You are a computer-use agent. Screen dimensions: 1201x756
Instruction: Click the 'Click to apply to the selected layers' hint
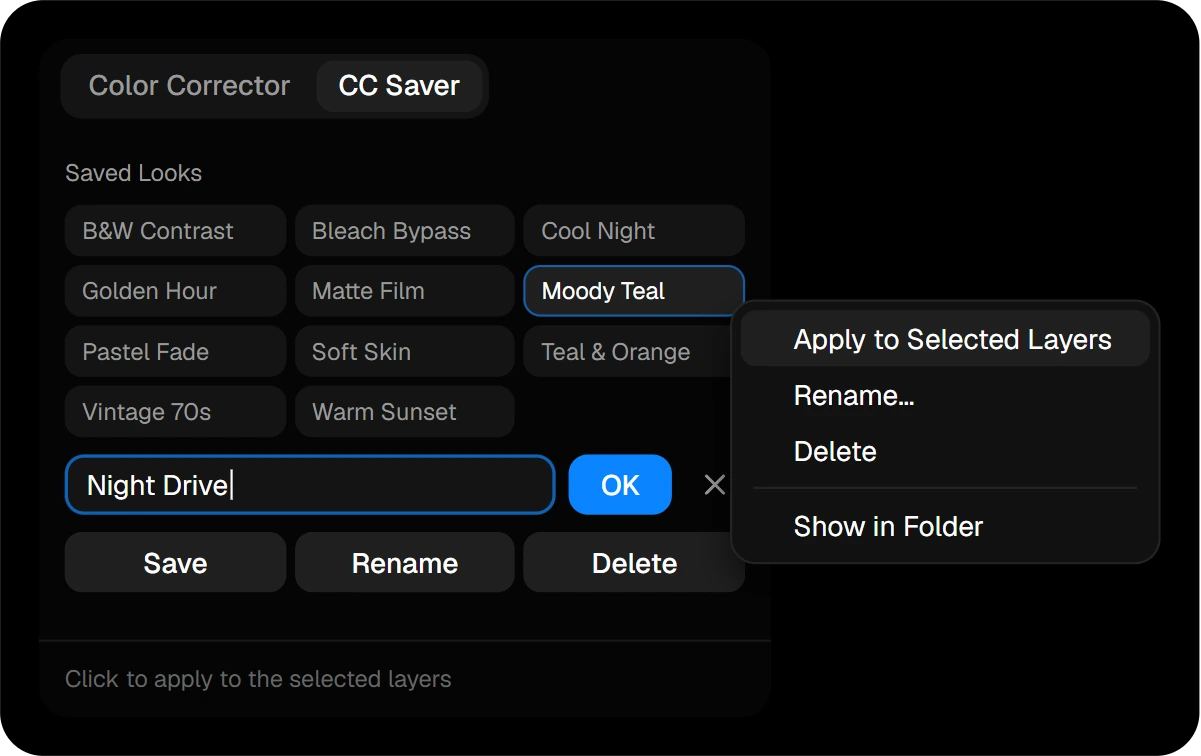coord(258,680)
